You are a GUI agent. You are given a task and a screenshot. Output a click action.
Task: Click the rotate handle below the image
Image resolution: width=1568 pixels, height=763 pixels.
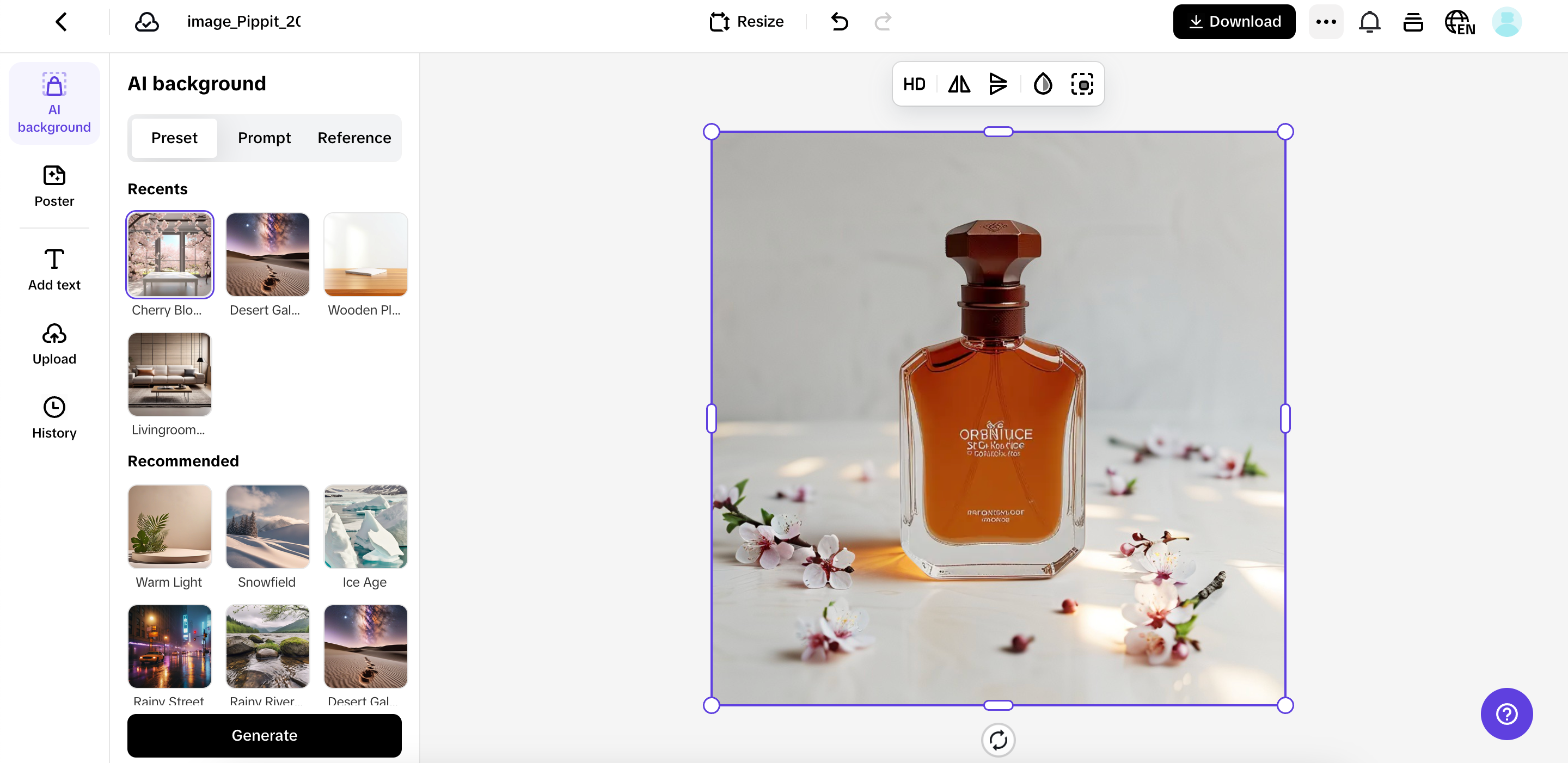click(x=997, y=740)
